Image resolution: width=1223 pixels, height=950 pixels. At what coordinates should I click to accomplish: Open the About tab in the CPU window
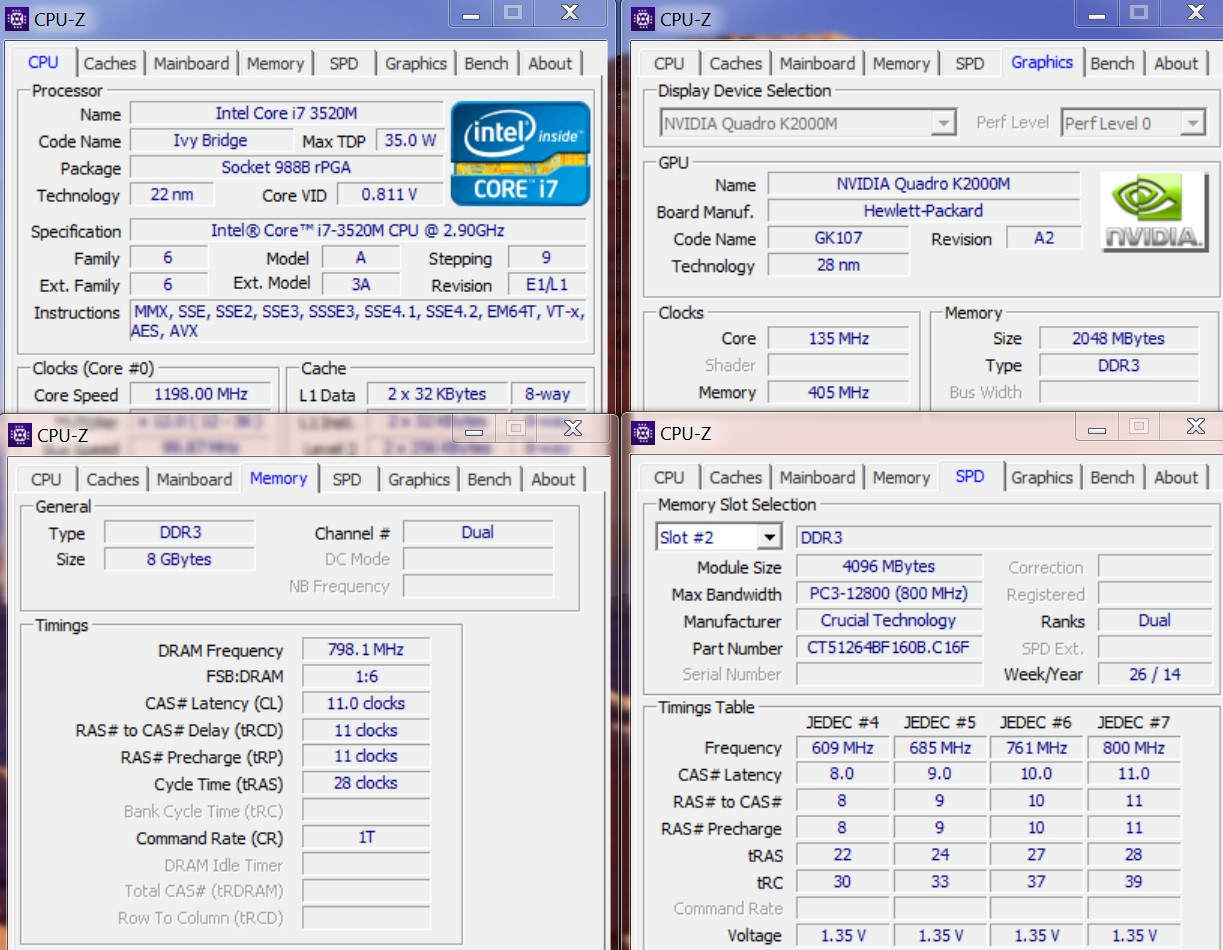(x=550, y=63)
